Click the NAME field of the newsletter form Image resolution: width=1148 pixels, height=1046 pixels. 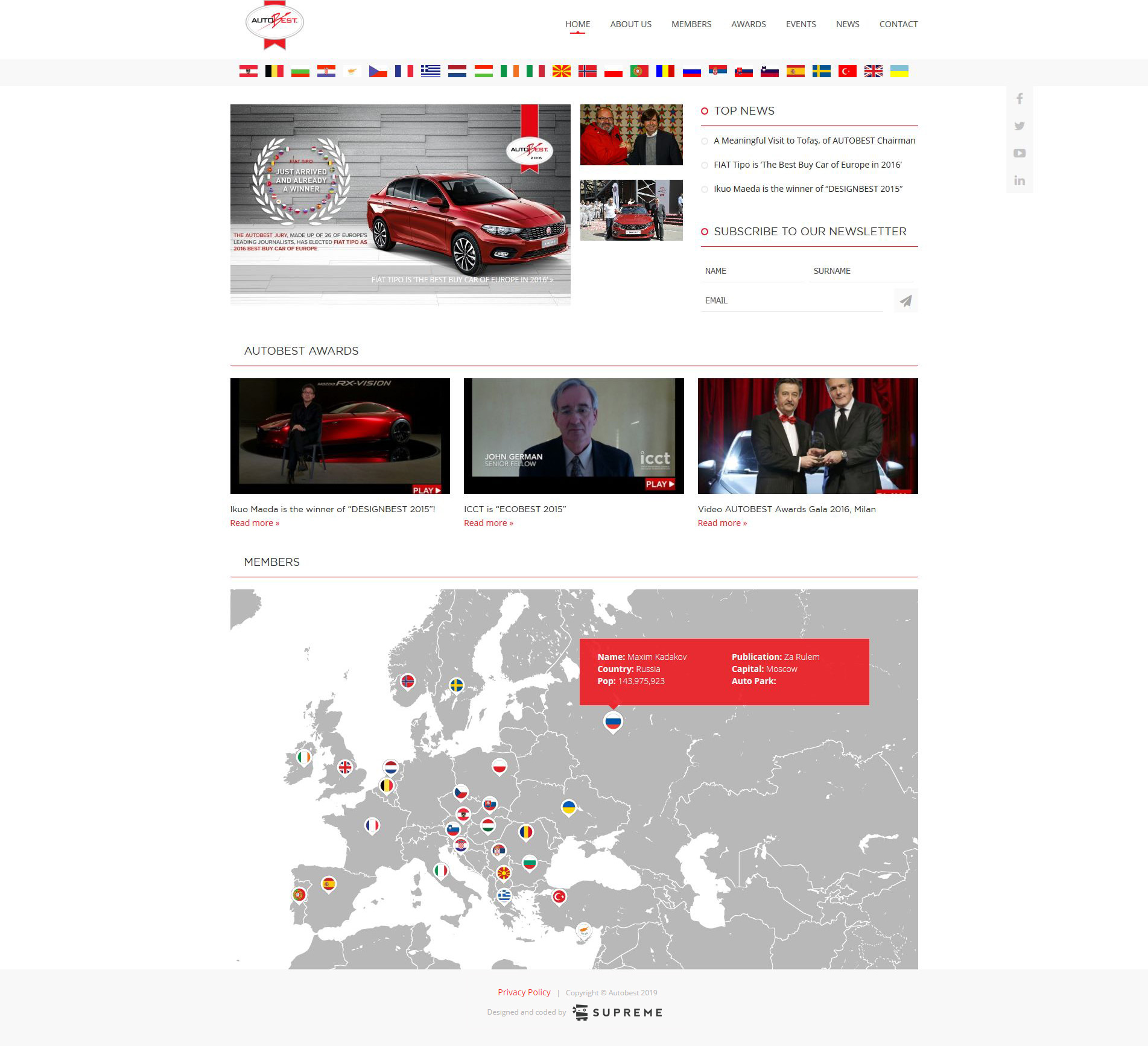click(752, 271)
